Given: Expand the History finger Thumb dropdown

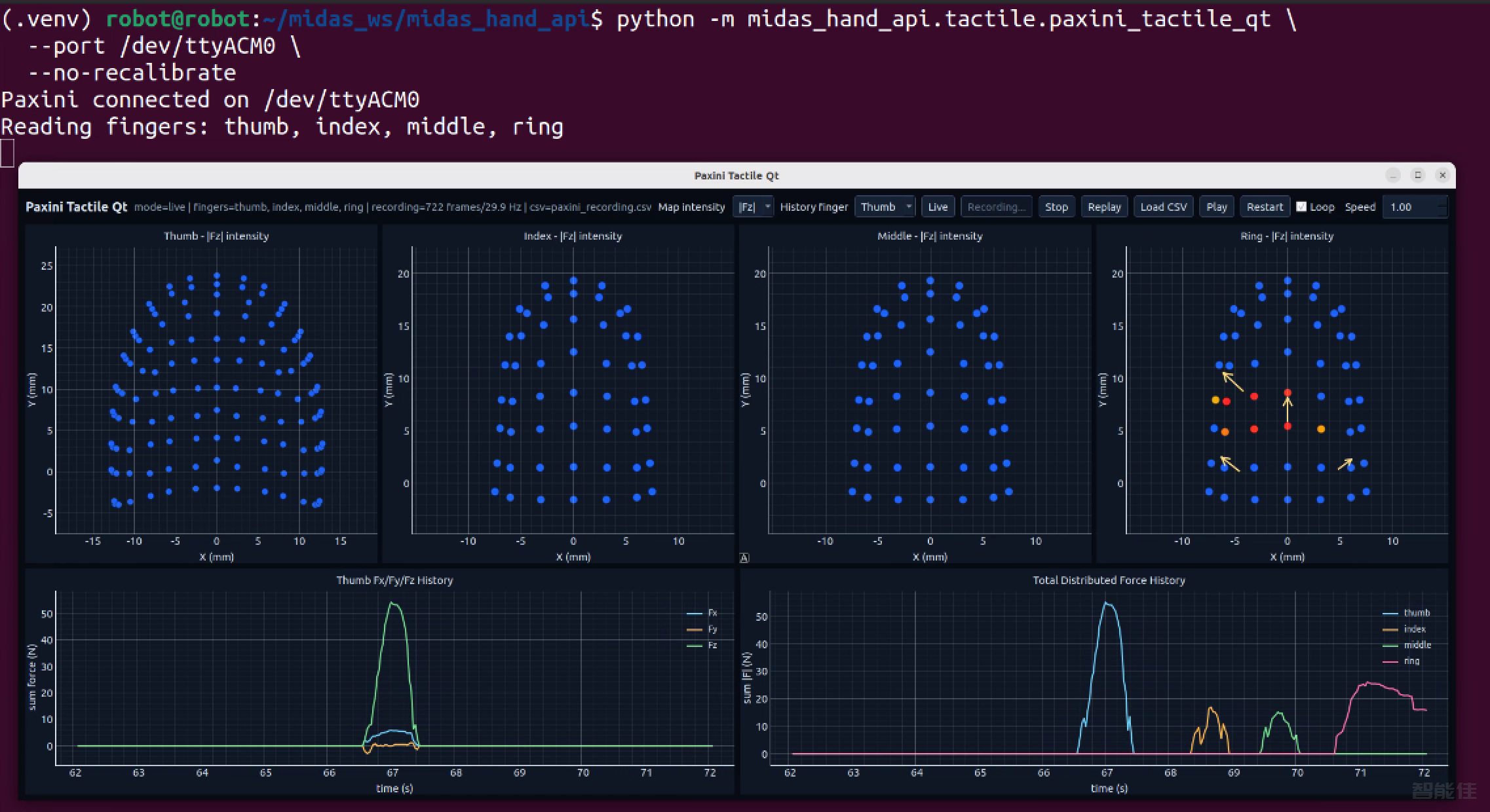Looking at the screenshot, I should click(x=885, y=207).
